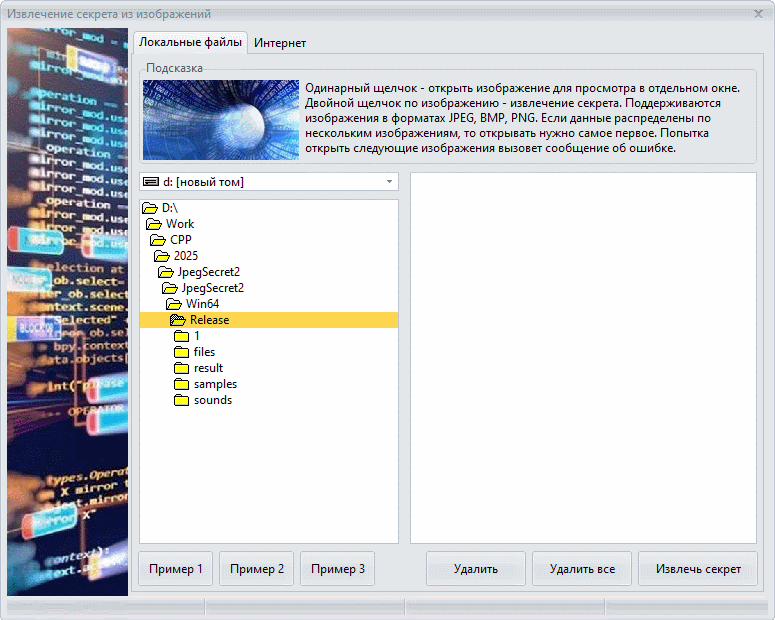
Task: Open the drive selection dropdown arrow
Action: point(387,182)
